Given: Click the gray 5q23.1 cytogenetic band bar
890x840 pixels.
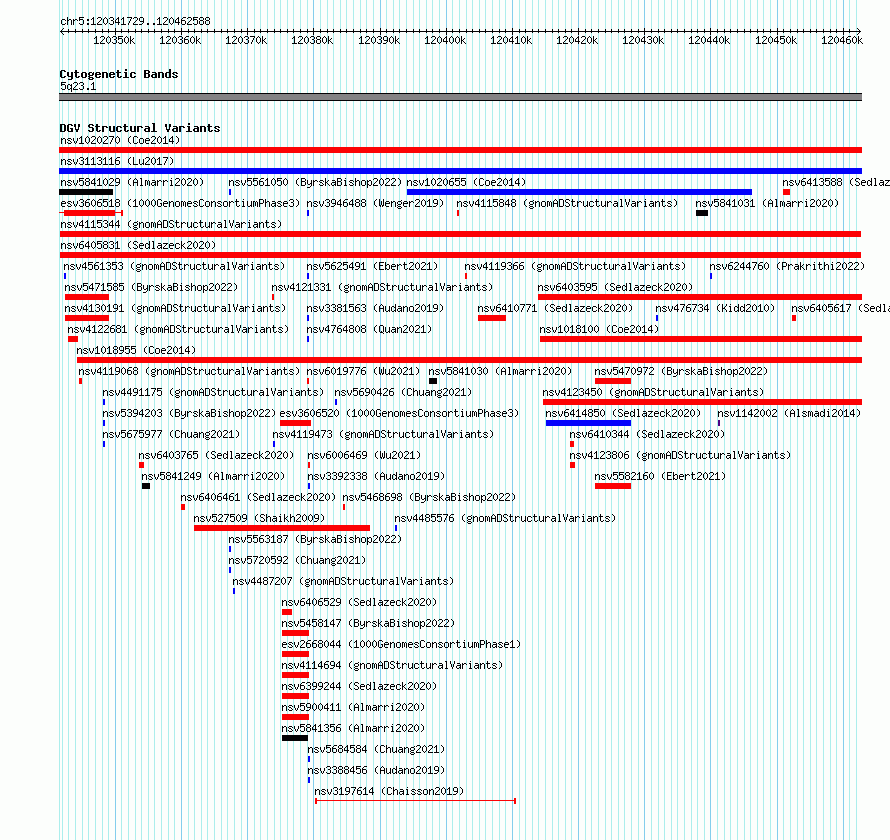Looking at the screenshot, I should 460,97.
